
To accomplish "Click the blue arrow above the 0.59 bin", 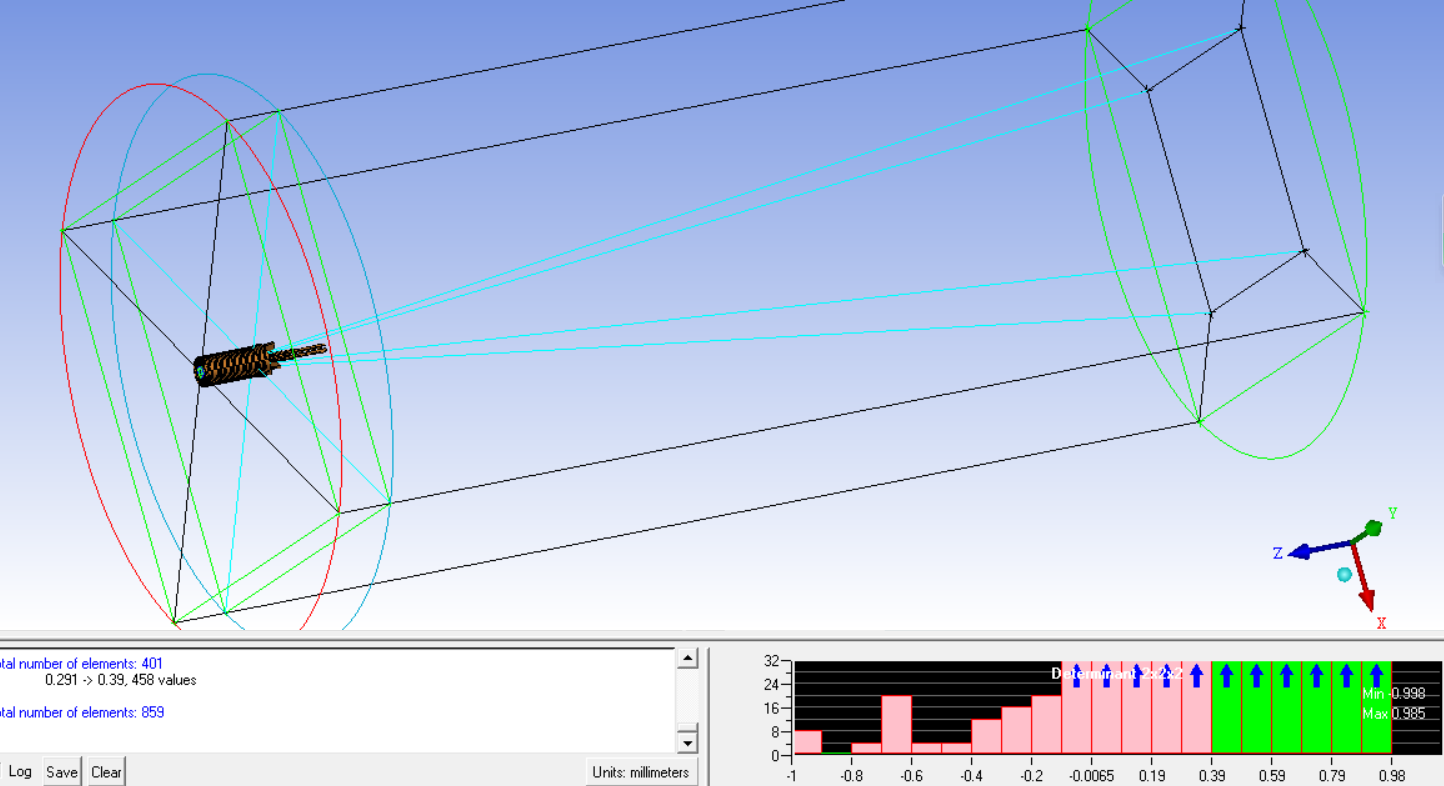I will pyautogui.click(x=1286, y=675).
